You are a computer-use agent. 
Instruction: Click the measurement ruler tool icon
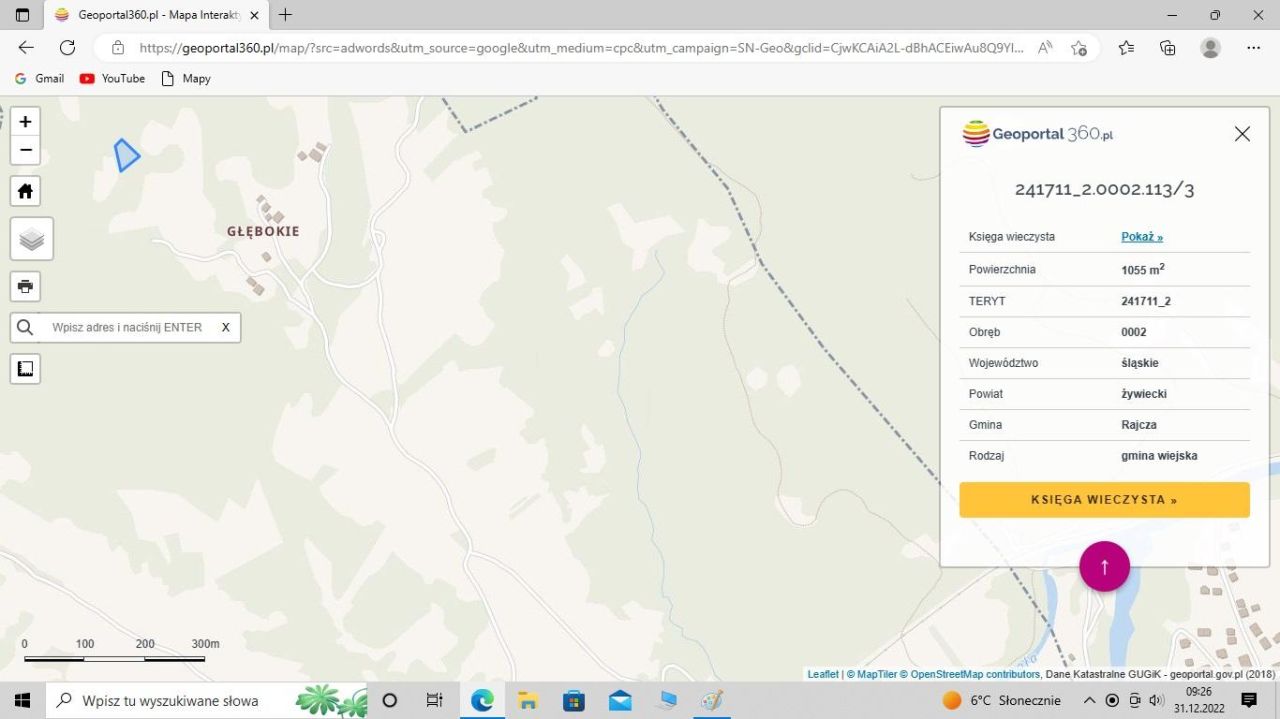click(26, 369)
